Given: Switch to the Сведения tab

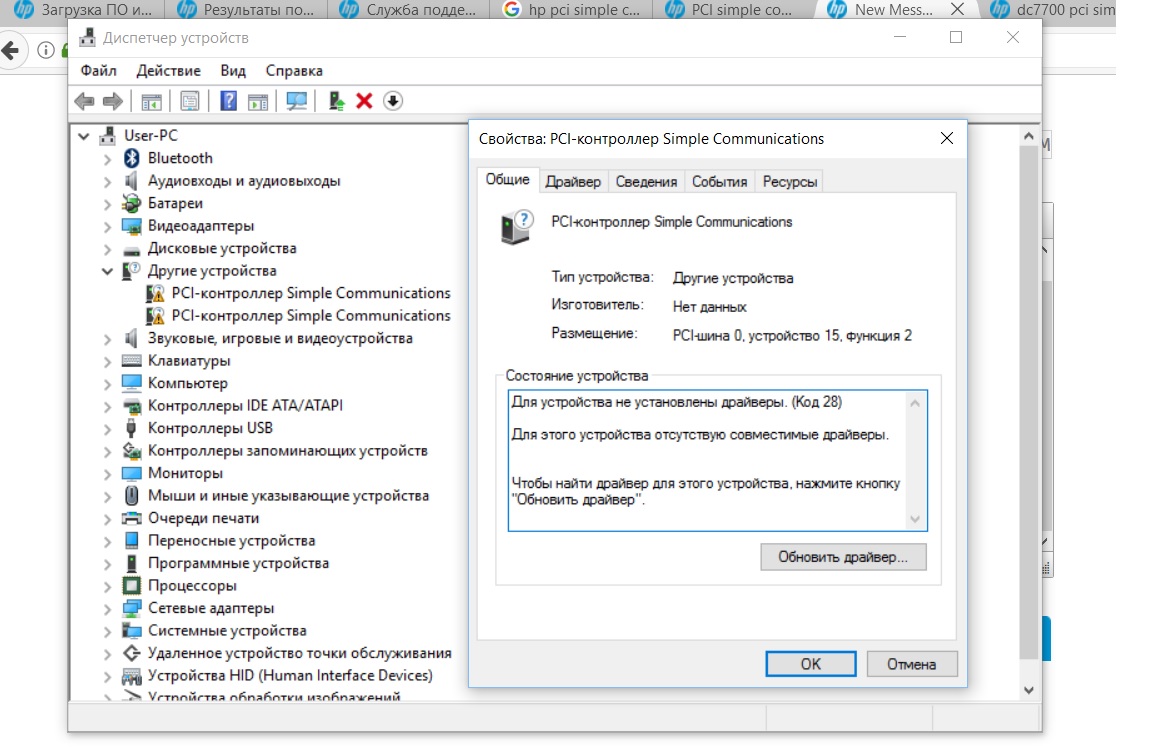Looking at the screenshot, I should point(647,181).
